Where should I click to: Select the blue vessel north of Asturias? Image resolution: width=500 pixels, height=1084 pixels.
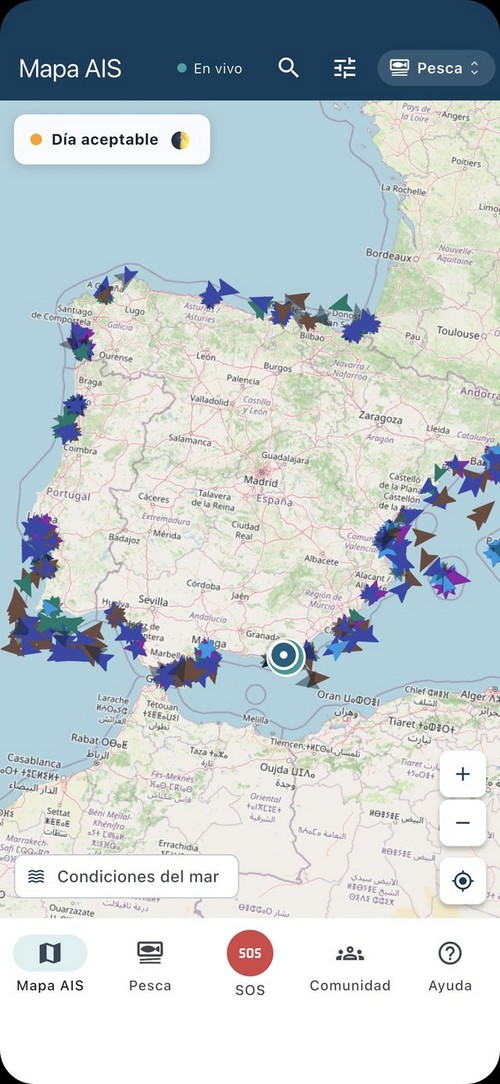tap(228, 287)
